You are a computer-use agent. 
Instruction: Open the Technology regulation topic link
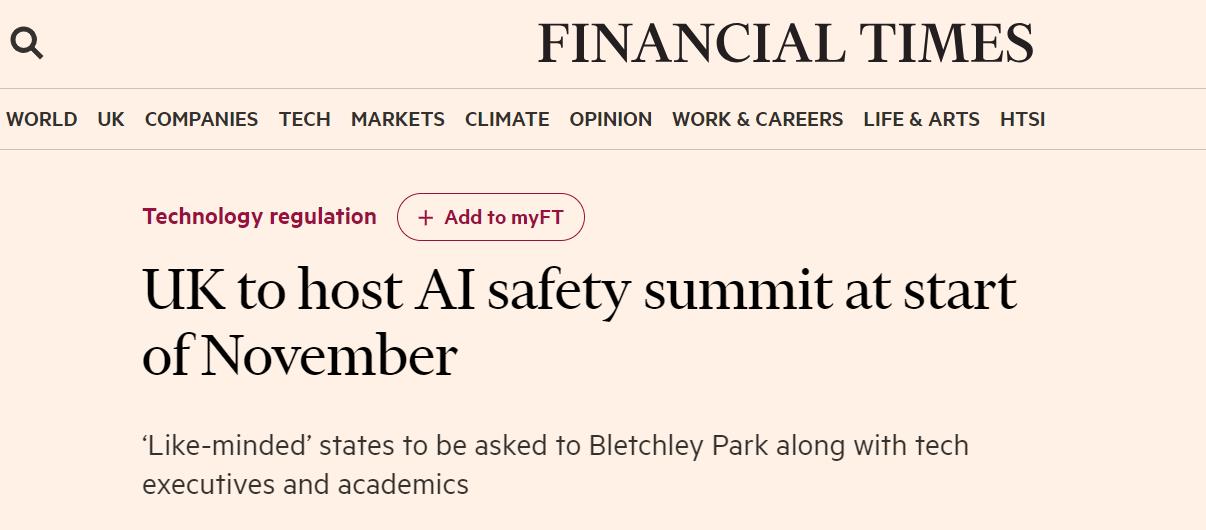(259, 217)
